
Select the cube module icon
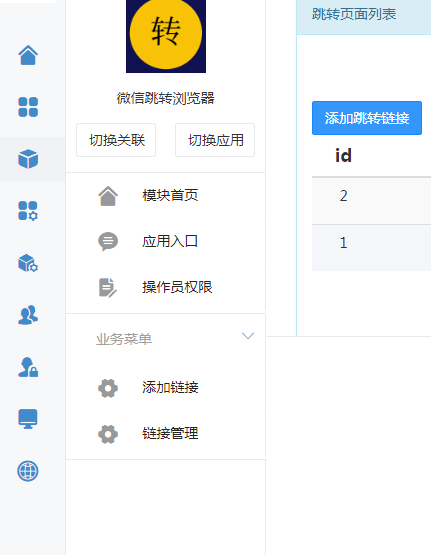pyautogui.click(x=28, y=159)
